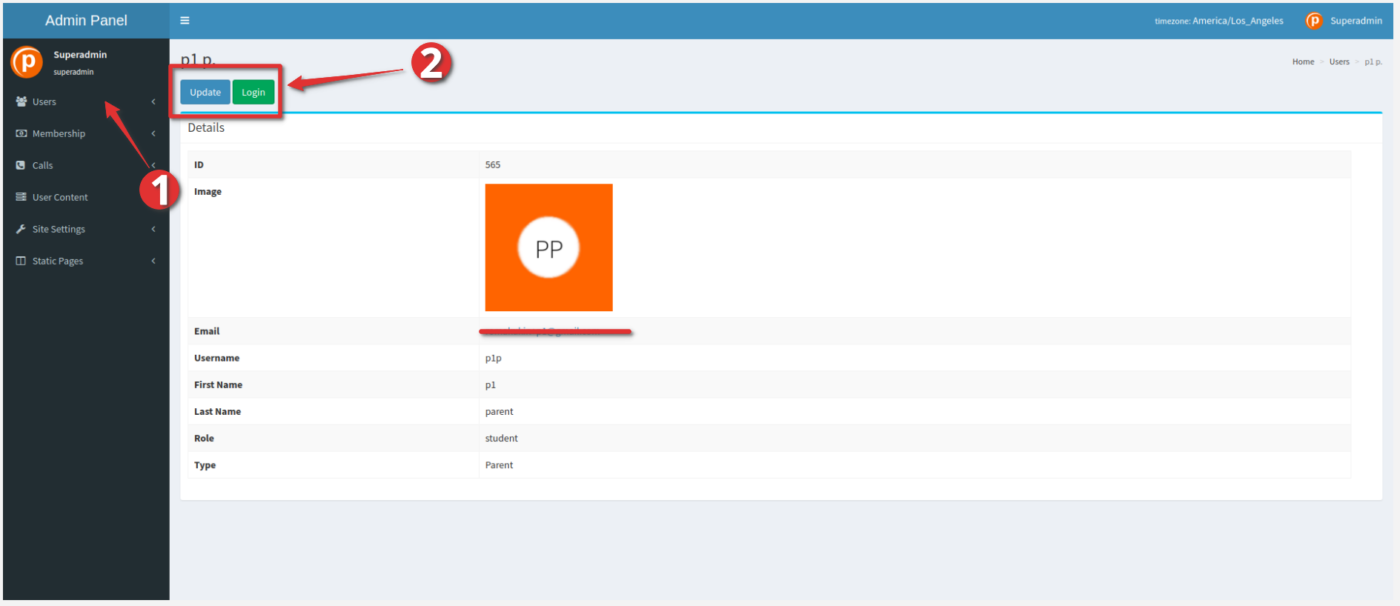The image size is (1400, 606).
Task: Click the Superadmin avatar in the sidebar
Action: click(26, 61)
